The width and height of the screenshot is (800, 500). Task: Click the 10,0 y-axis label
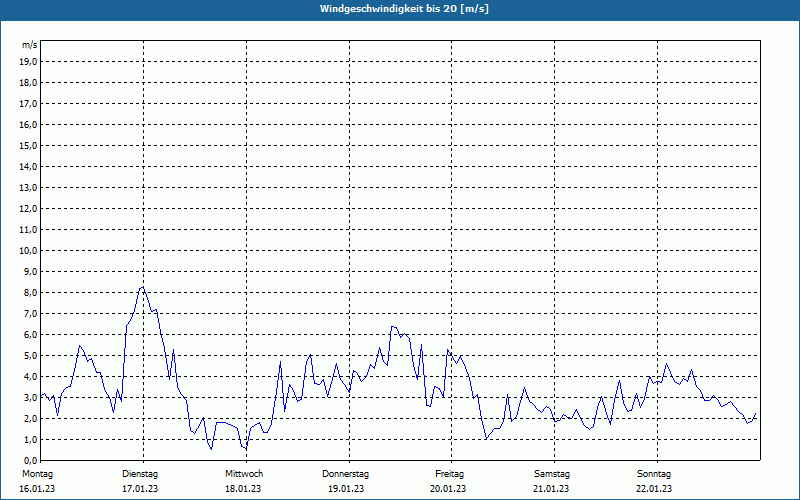pyautogui.click(x=28, y=251)
